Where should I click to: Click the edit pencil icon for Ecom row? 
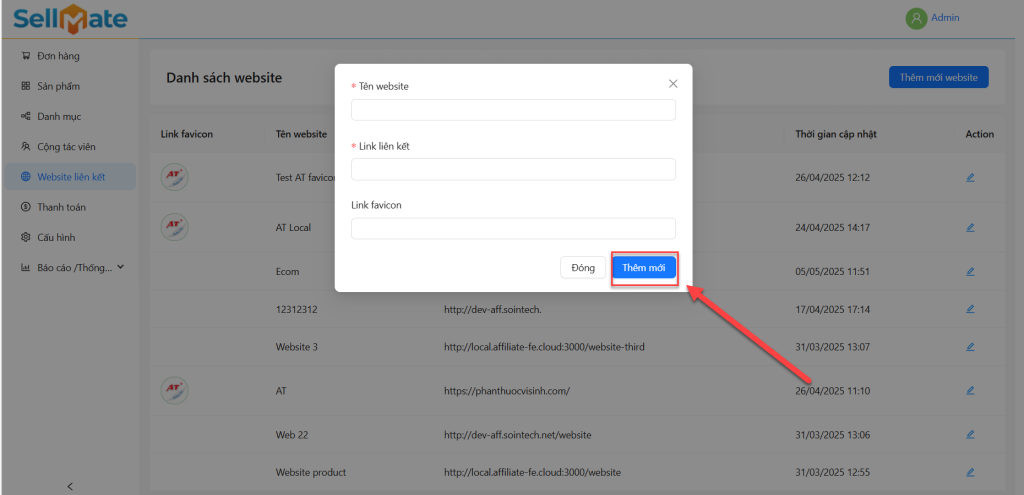click(969, 271)
